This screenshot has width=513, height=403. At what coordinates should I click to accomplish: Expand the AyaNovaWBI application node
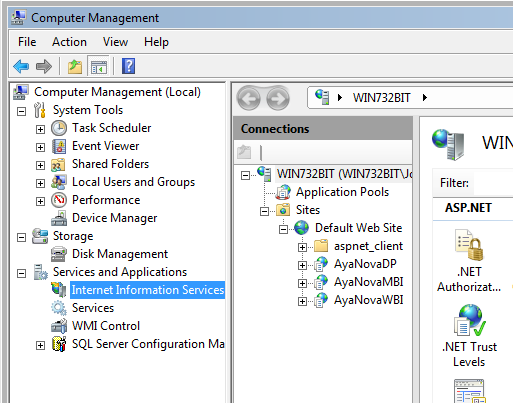point(302,301)
